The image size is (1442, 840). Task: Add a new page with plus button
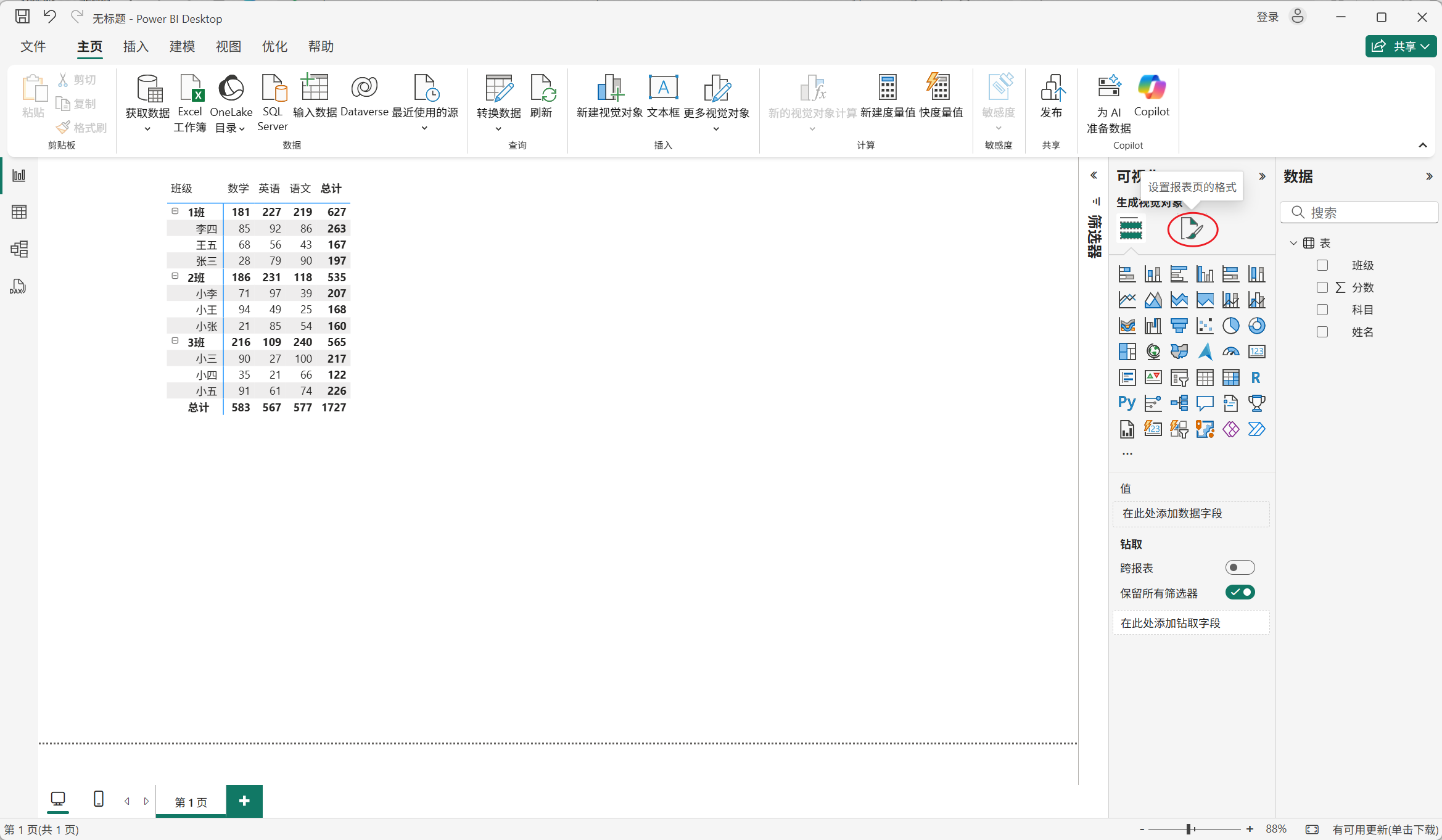click(x=244, y=801)
